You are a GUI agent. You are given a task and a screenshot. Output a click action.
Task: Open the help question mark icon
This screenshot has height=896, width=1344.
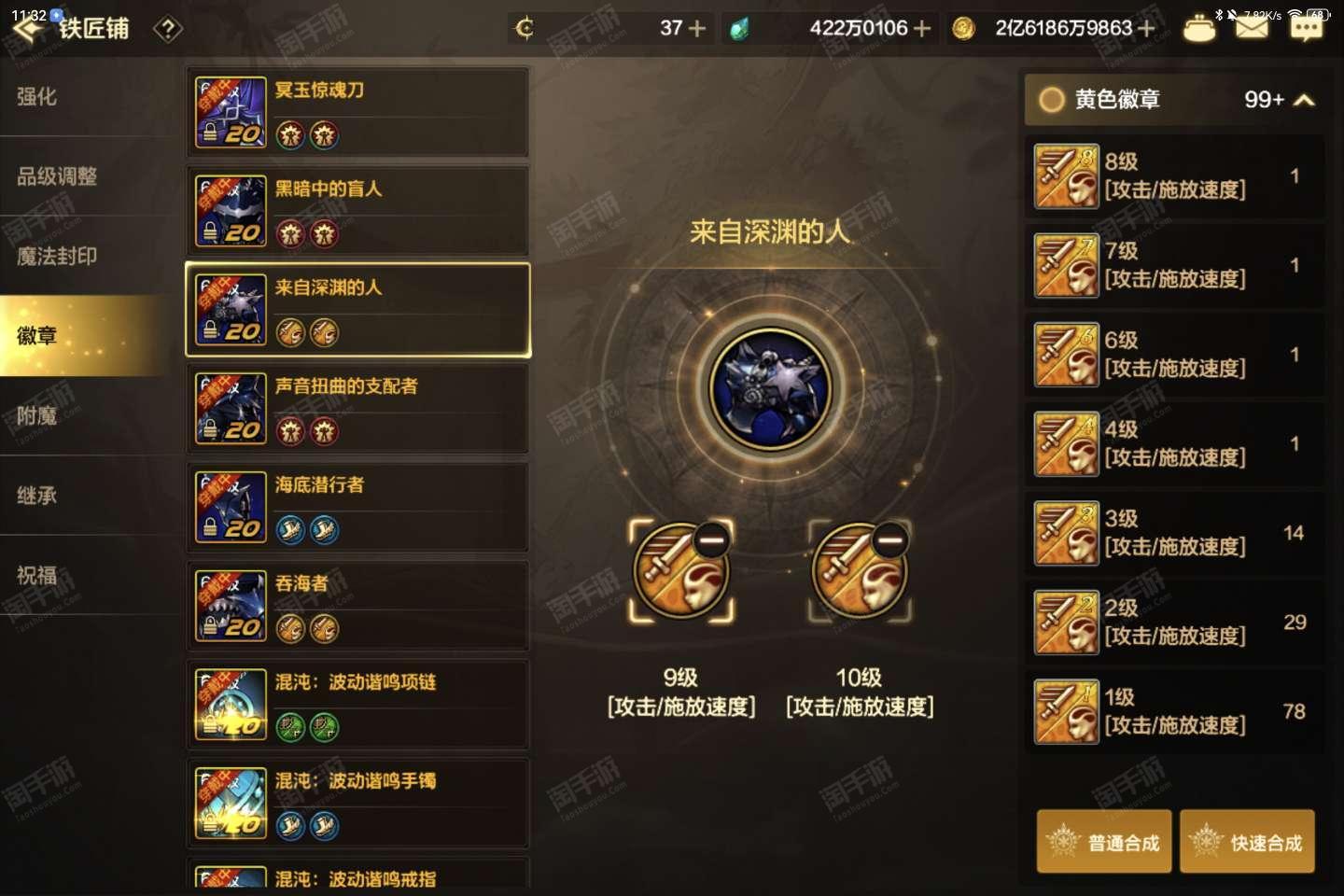click(x=168, y=30)
